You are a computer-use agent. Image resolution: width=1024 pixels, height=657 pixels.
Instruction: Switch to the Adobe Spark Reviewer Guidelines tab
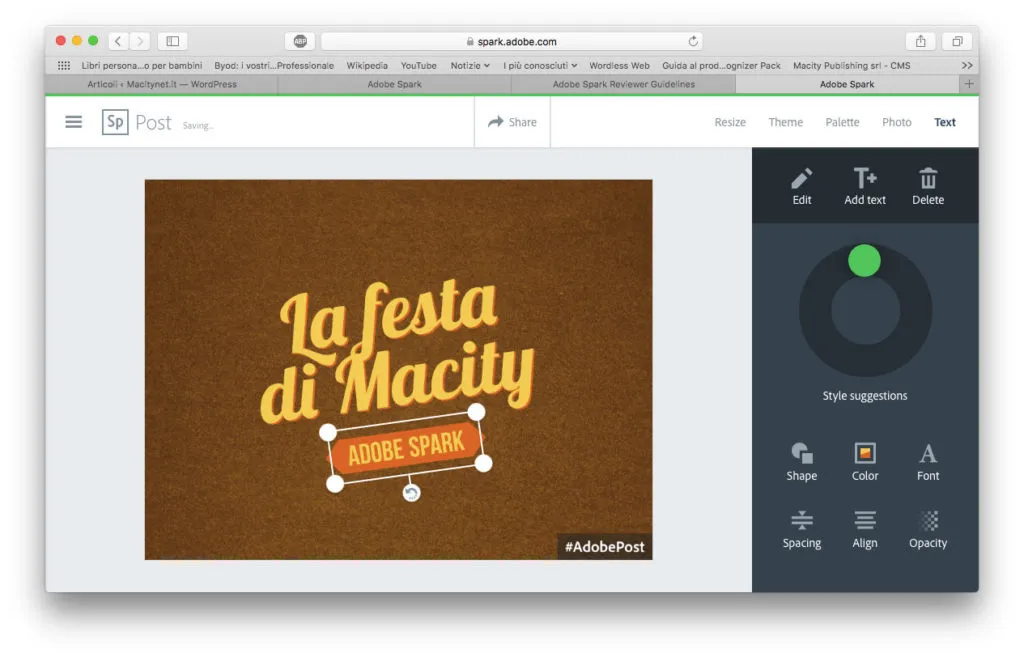pyautogui.click(x=623, y=84)
